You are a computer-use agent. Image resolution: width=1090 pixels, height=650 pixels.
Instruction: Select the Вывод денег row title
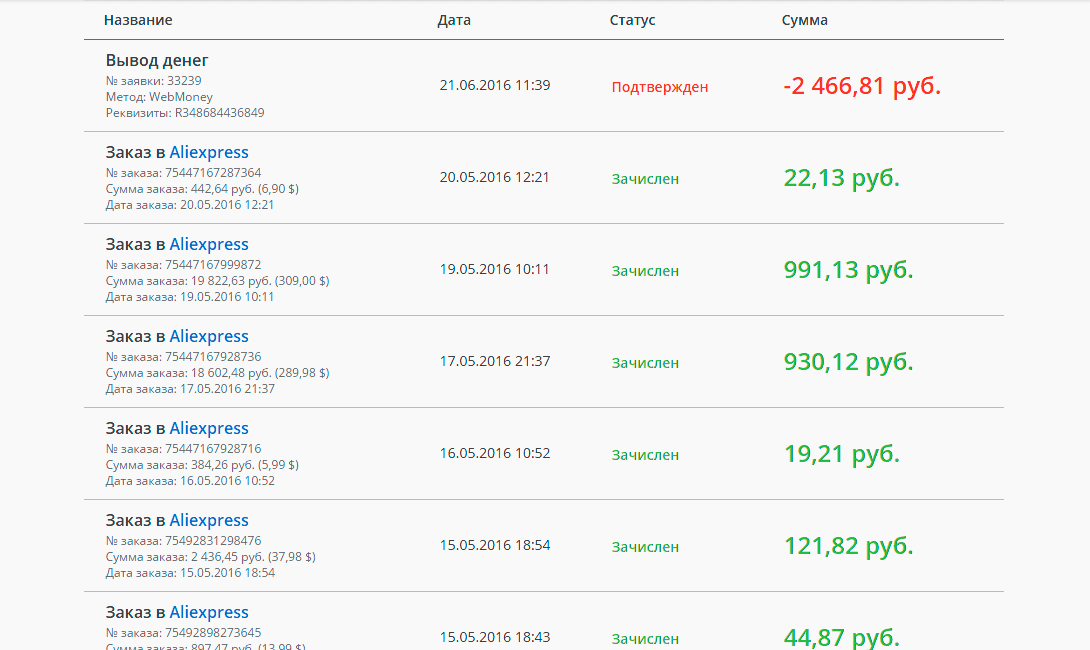pyautogui.click(x=157, y=60)
